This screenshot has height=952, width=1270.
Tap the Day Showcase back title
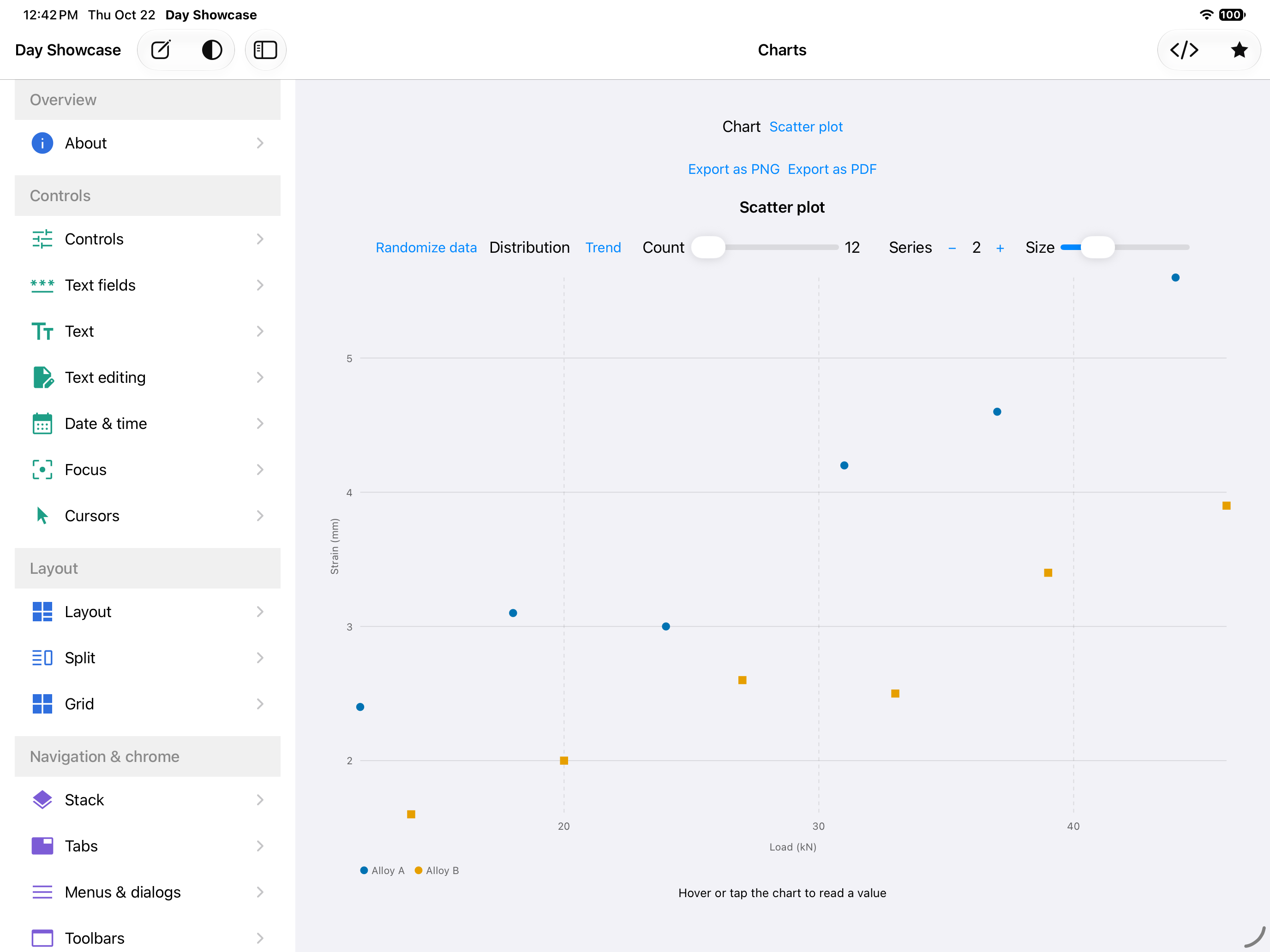pyautogui.click(x=68, y=50)
